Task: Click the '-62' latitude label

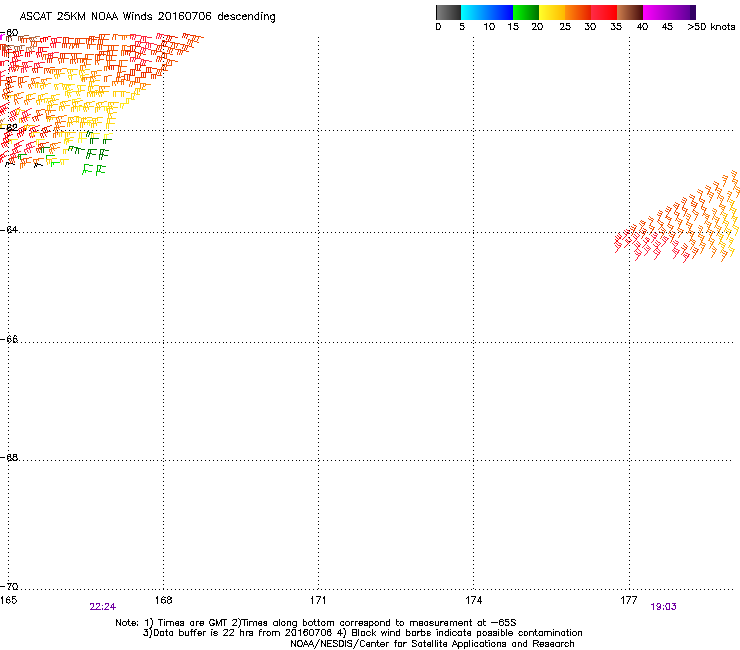Action: click(x=9, y=127)
